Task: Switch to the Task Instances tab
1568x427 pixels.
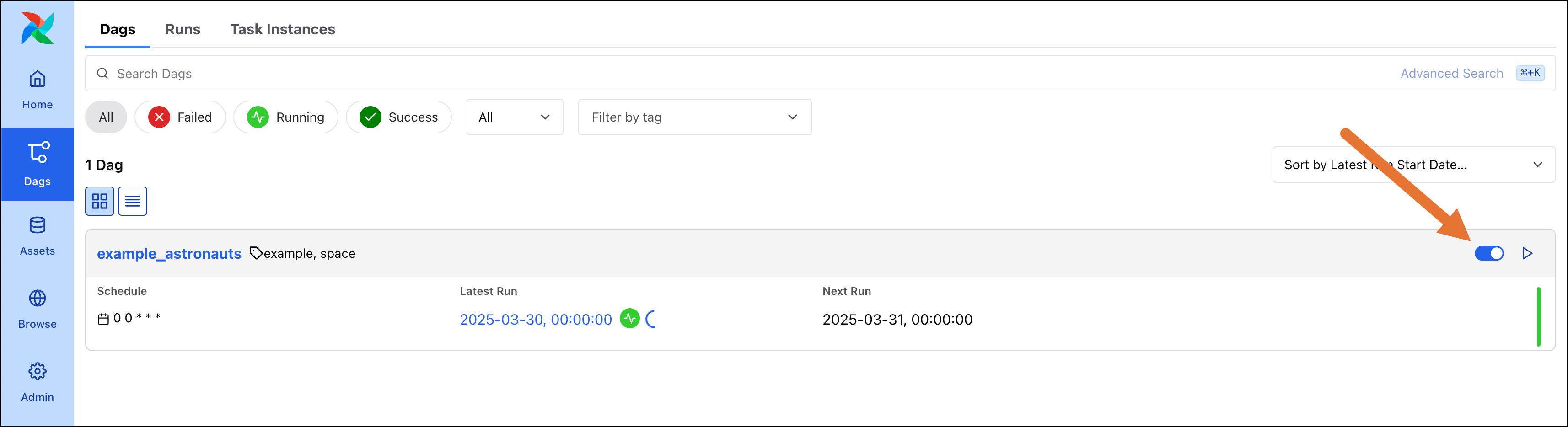Action: coord(282,29)
